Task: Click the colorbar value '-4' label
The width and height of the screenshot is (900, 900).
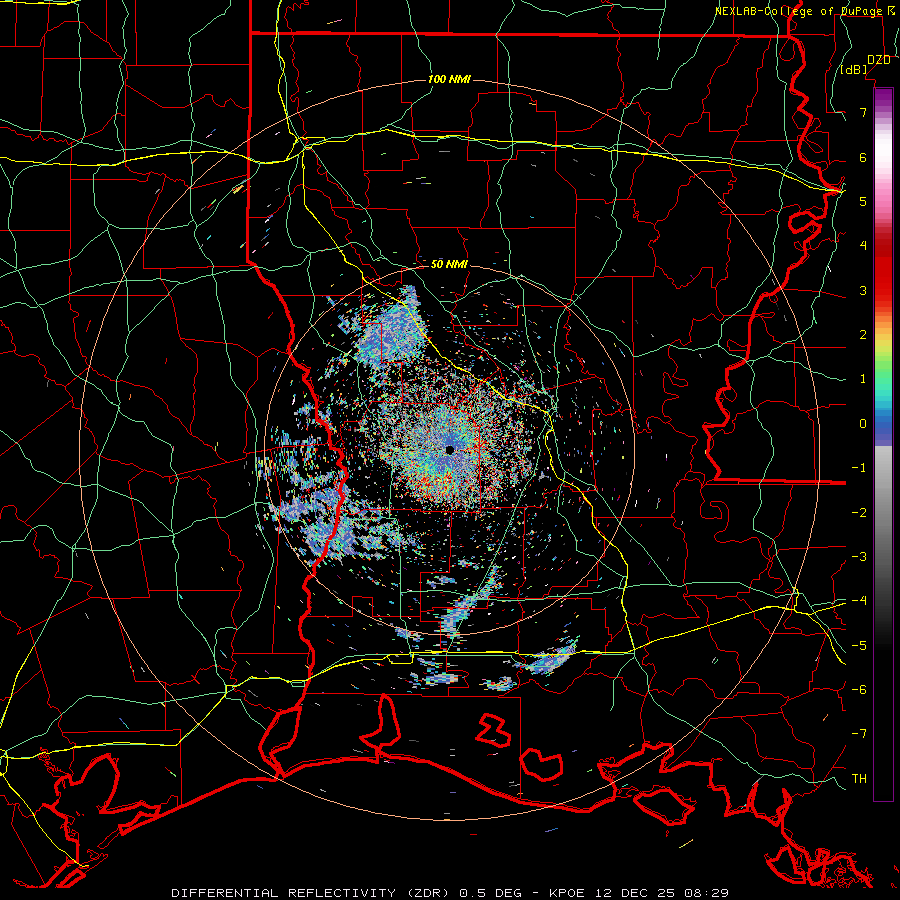Action: (859, 600)
